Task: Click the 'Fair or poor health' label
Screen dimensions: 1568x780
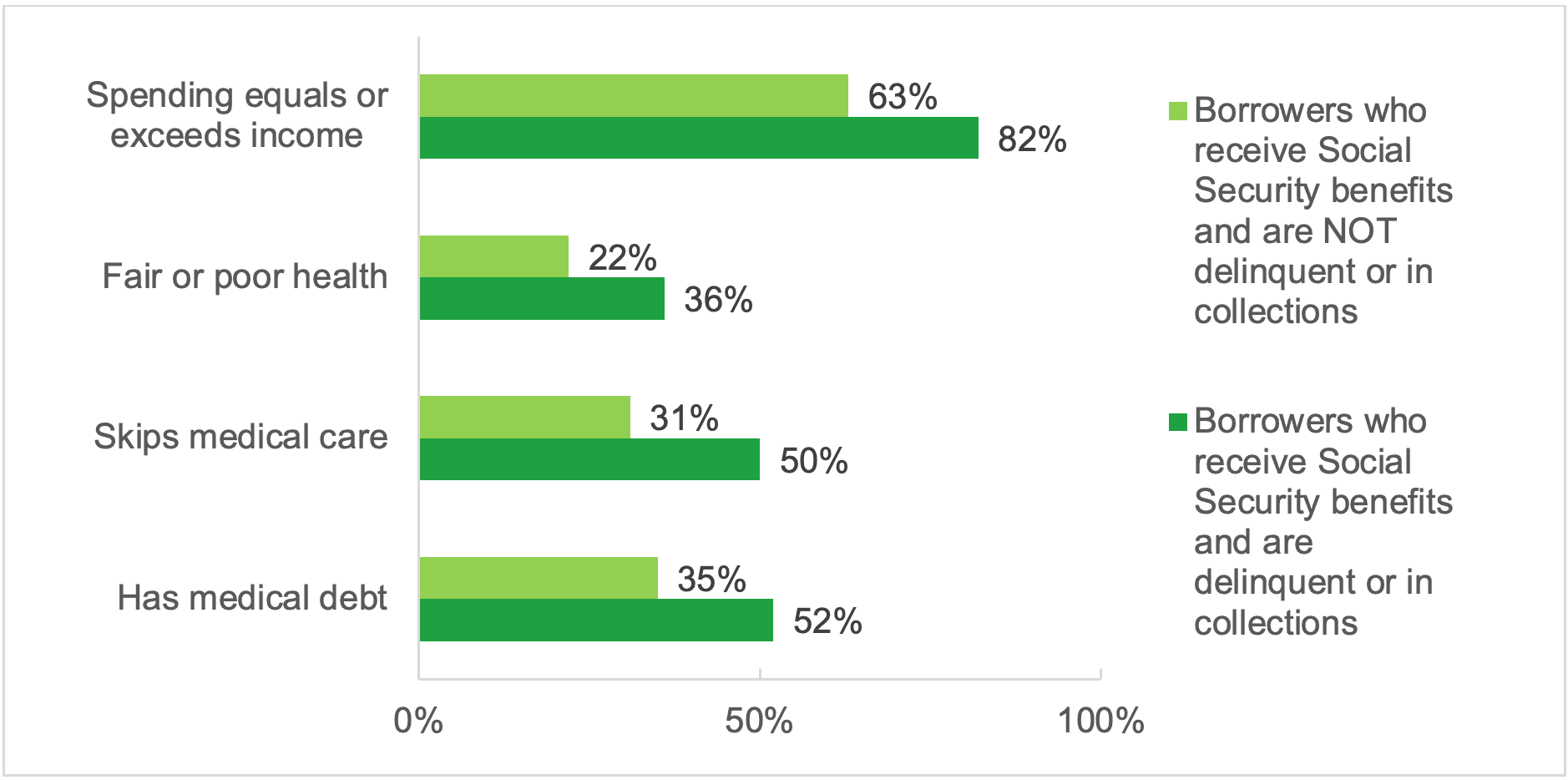Action: (x=245, y=276)
